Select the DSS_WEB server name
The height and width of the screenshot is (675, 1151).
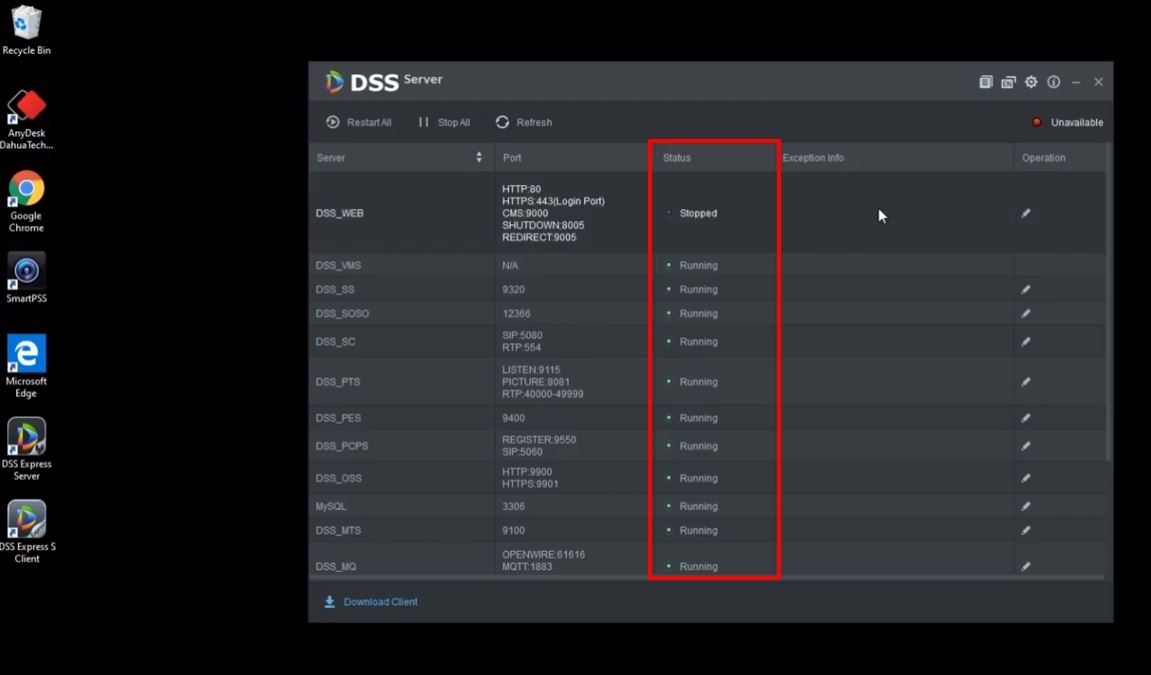339,214
